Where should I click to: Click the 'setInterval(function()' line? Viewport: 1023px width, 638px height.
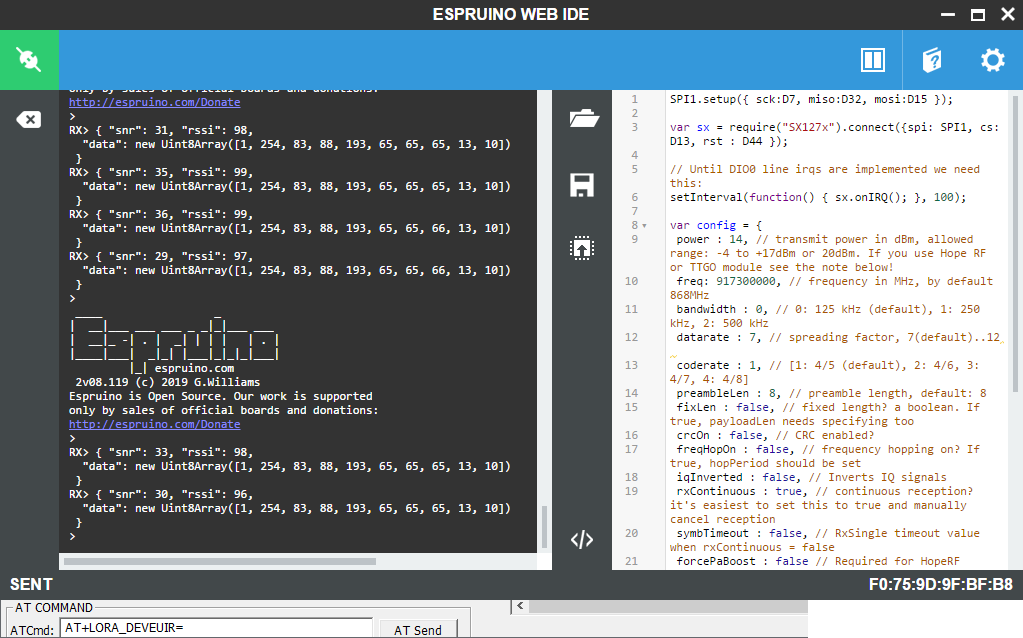point(817,198)
